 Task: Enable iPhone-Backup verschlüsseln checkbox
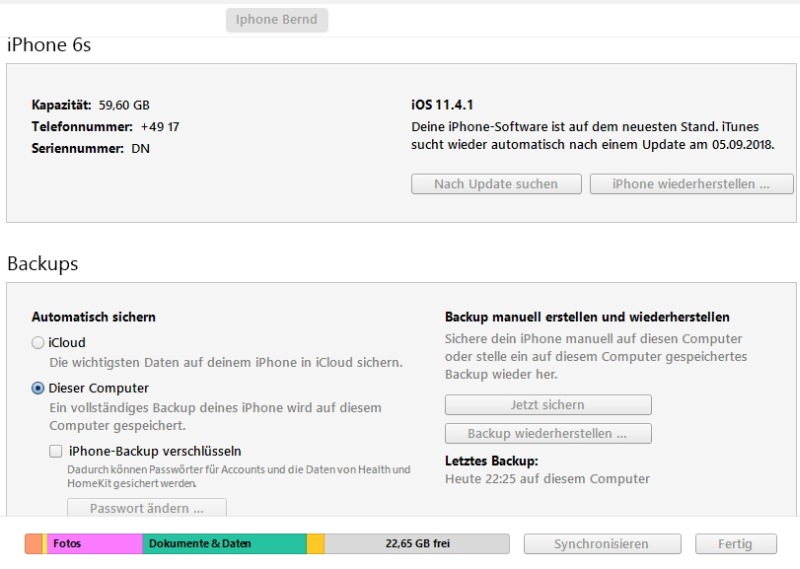tap(56, 451)
